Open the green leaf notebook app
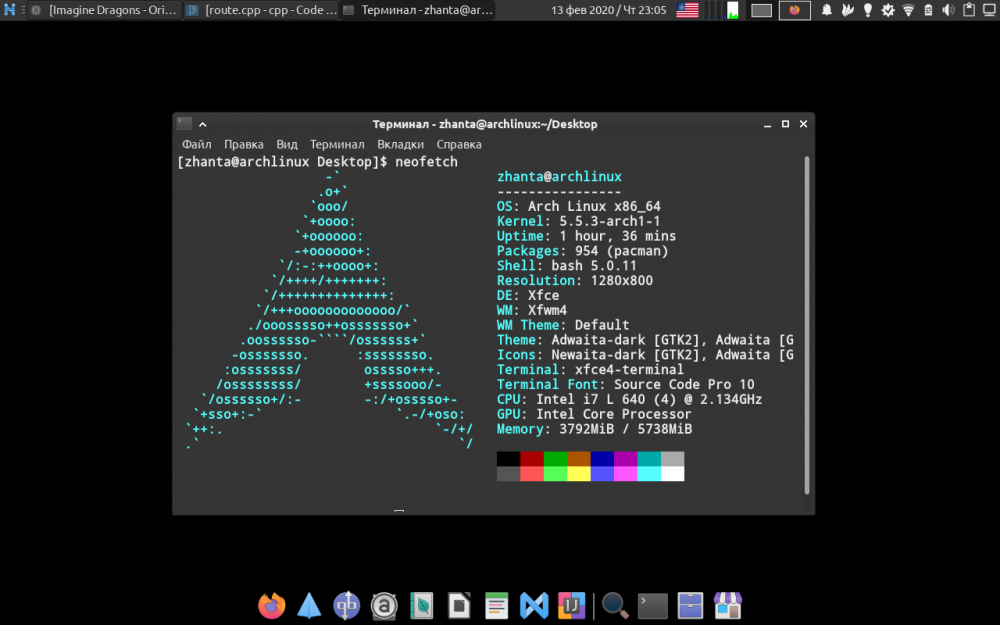1000x625 pixels. coord(422,606)
